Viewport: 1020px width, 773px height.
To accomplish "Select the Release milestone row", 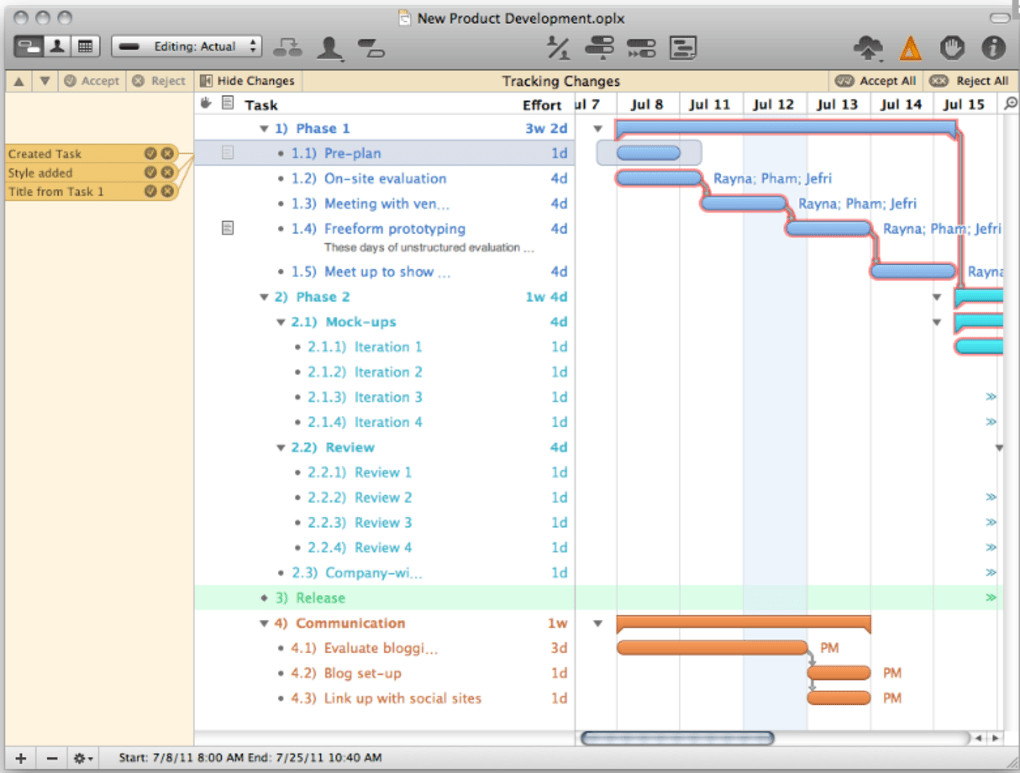I will point(384,598).
